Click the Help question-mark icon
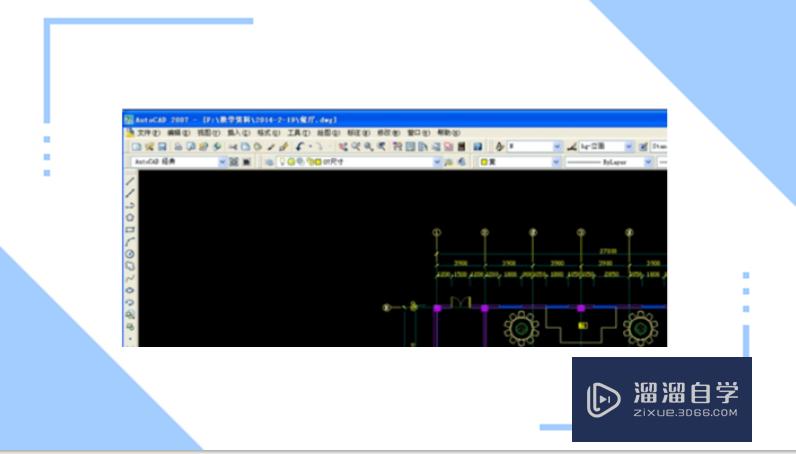The width and height of the screenshot is (796, 454). point(478,147)
